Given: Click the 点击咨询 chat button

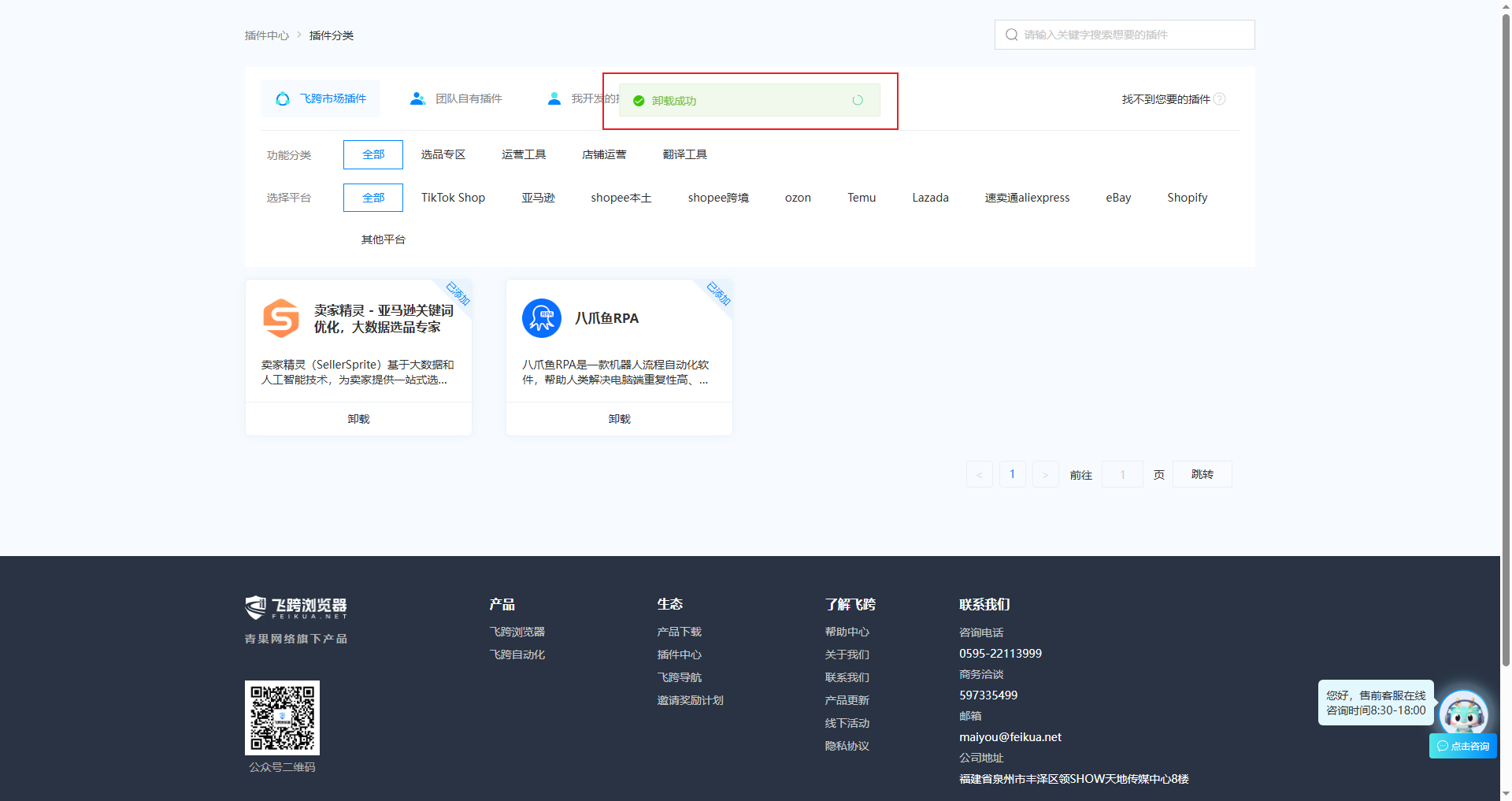Looking at the screenshot, I should (1463, 746).
